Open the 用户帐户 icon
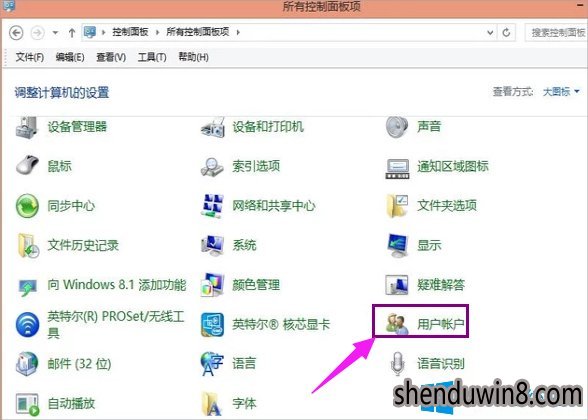This screenshot has width=588, height=420. 397,324
